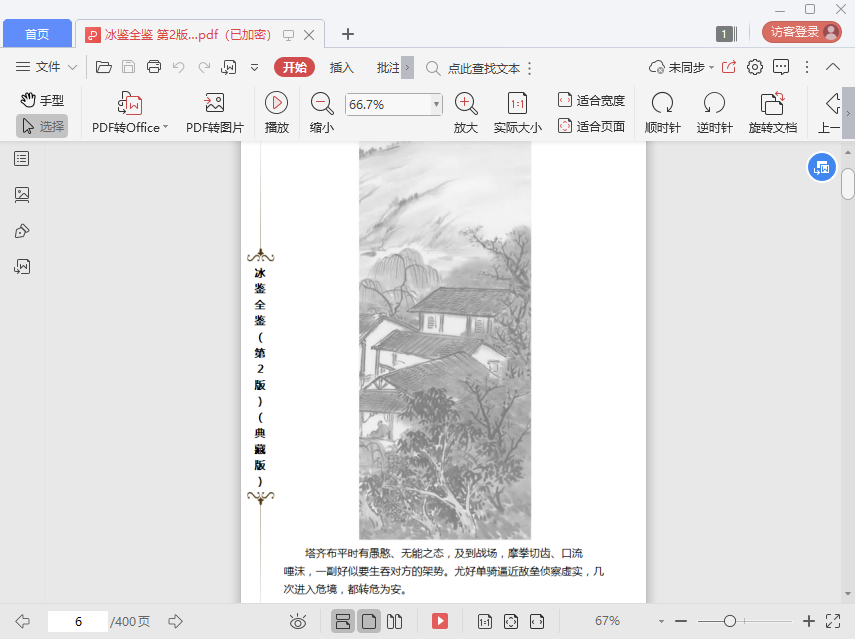Click the undo arrow
The height and width of the screenshot is (639, 855).
point(178,67)
